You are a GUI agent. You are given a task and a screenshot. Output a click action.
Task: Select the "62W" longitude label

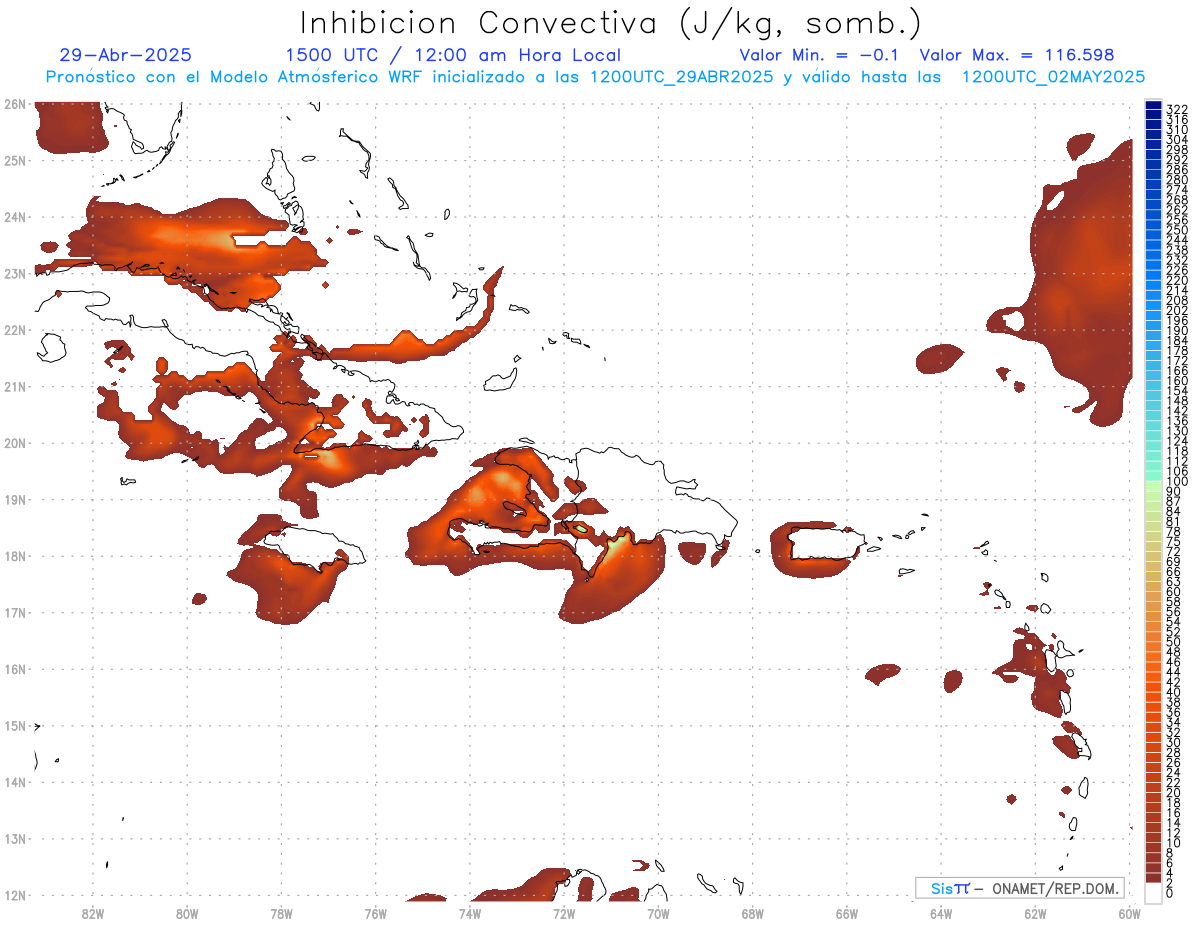coord(1035,913)
